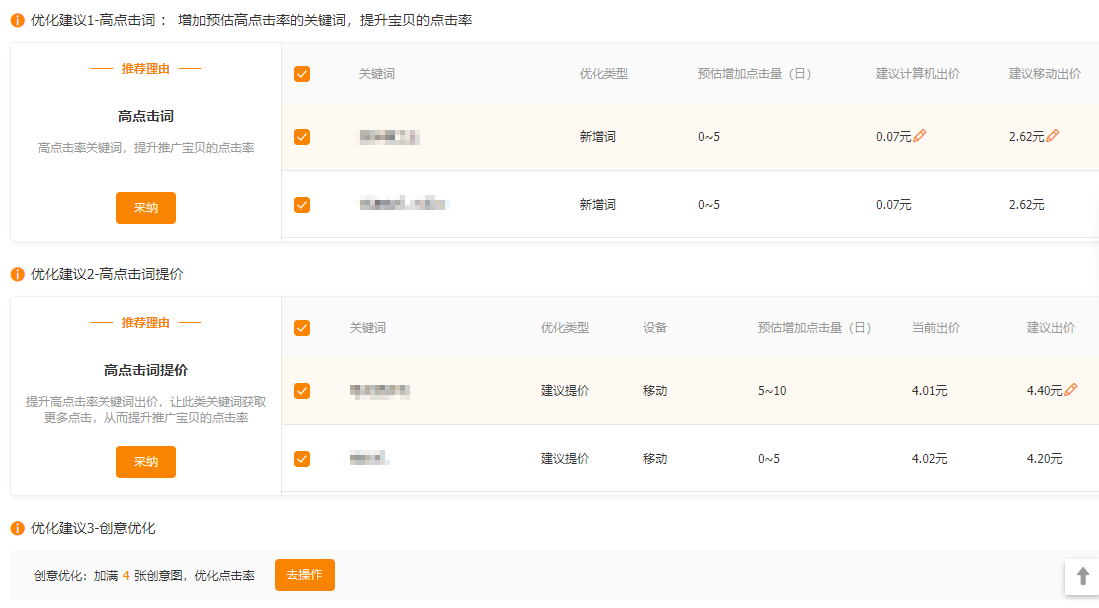Click the 建议计算机出价 column header
This screenshot has height=608, width=1099.
coord(917,74)
